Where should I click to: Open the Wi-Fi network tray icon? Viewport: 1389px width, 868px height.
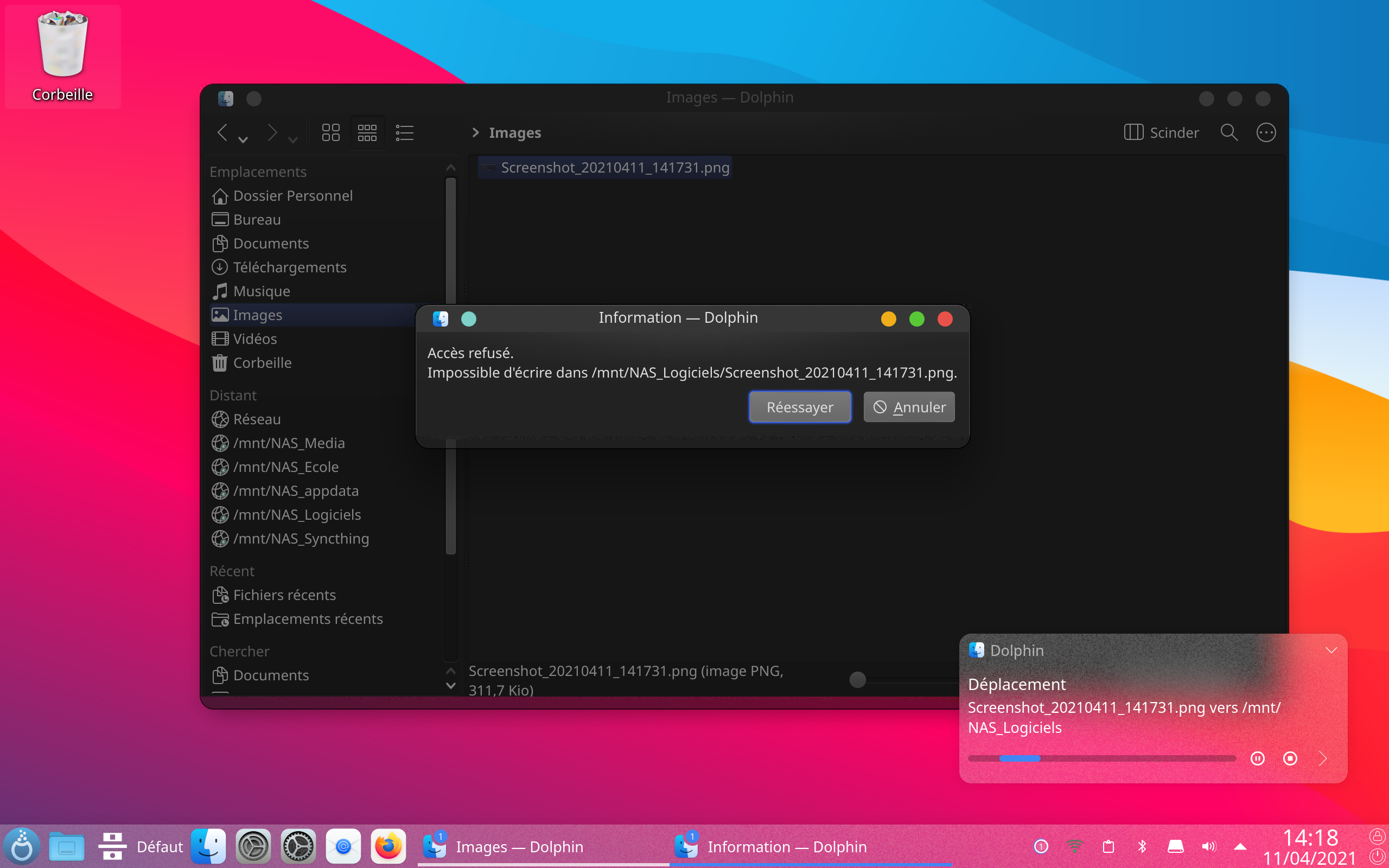[1074, 846]
